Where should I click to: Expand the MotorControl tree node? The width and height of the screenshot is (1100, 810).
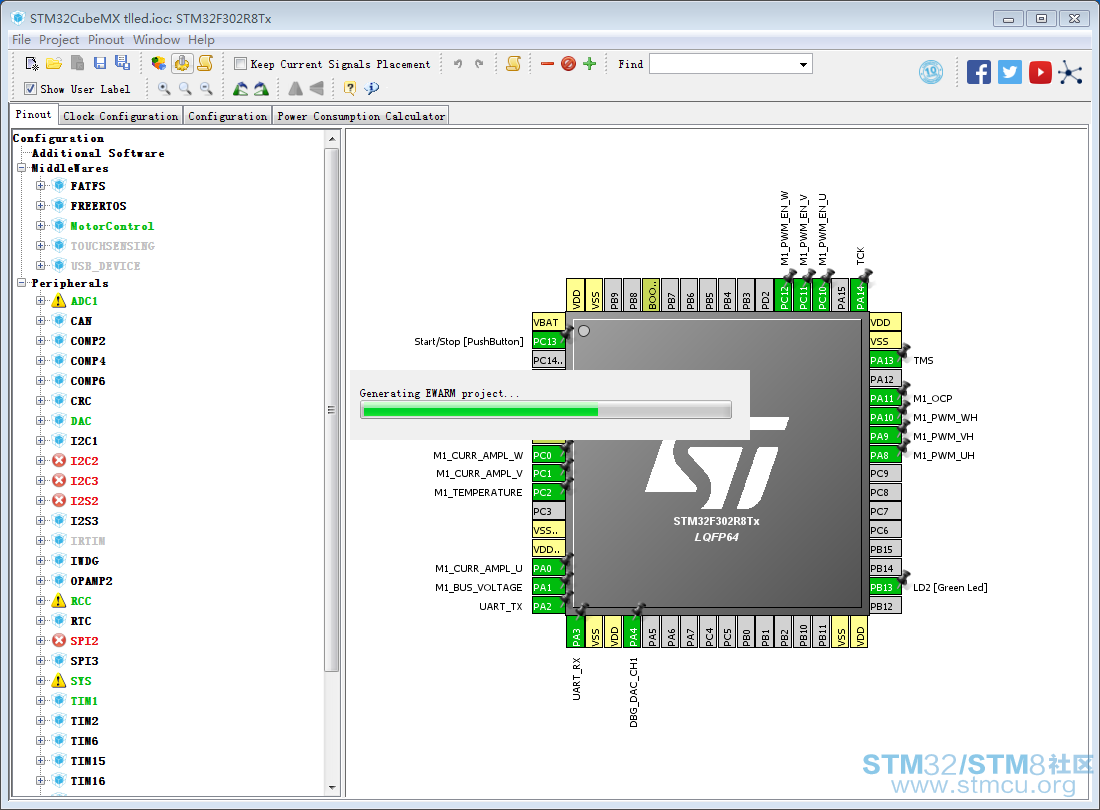(41, 226)
